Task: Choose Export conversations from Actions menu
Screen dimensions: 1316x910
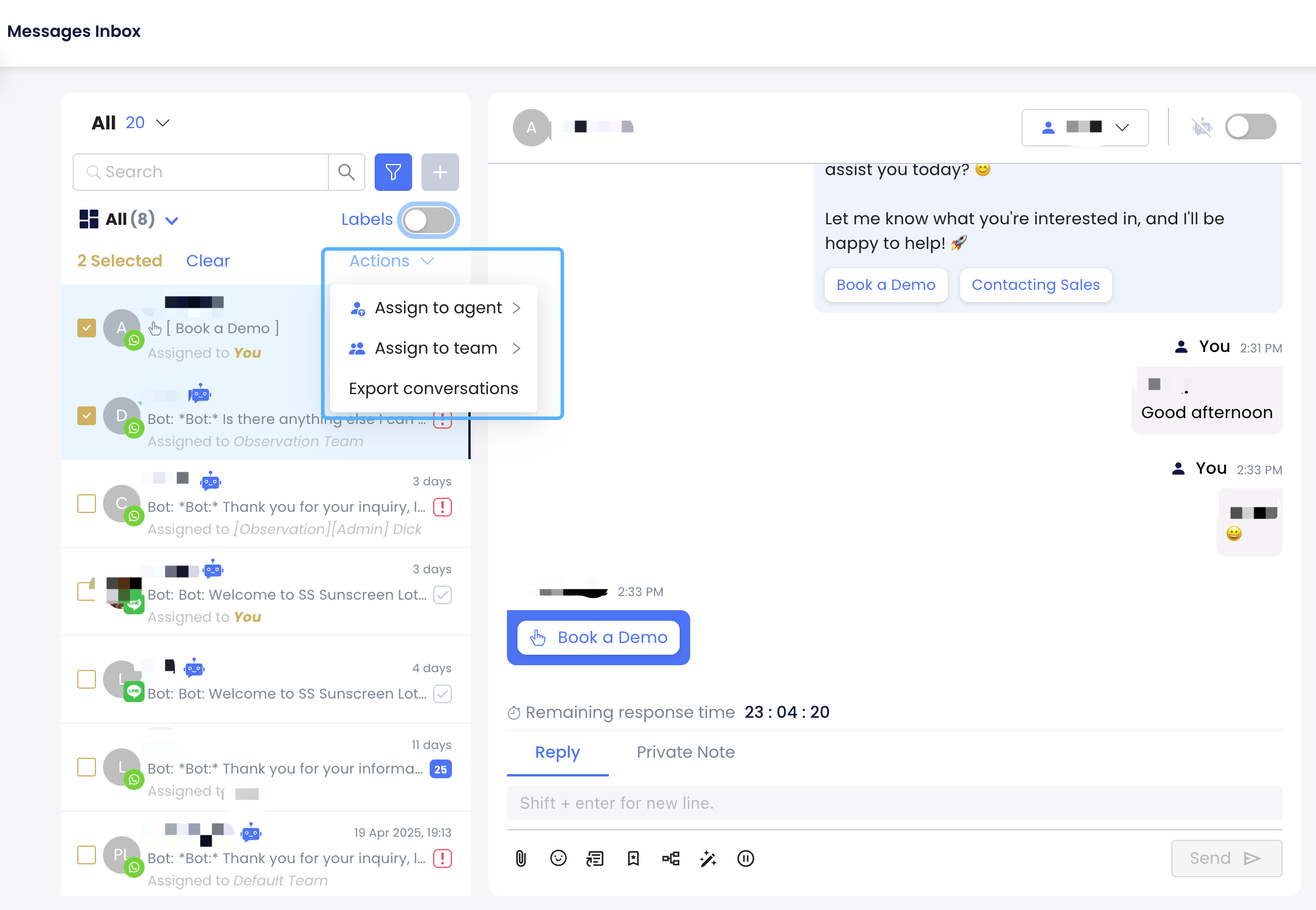Action: coord(433,389)
